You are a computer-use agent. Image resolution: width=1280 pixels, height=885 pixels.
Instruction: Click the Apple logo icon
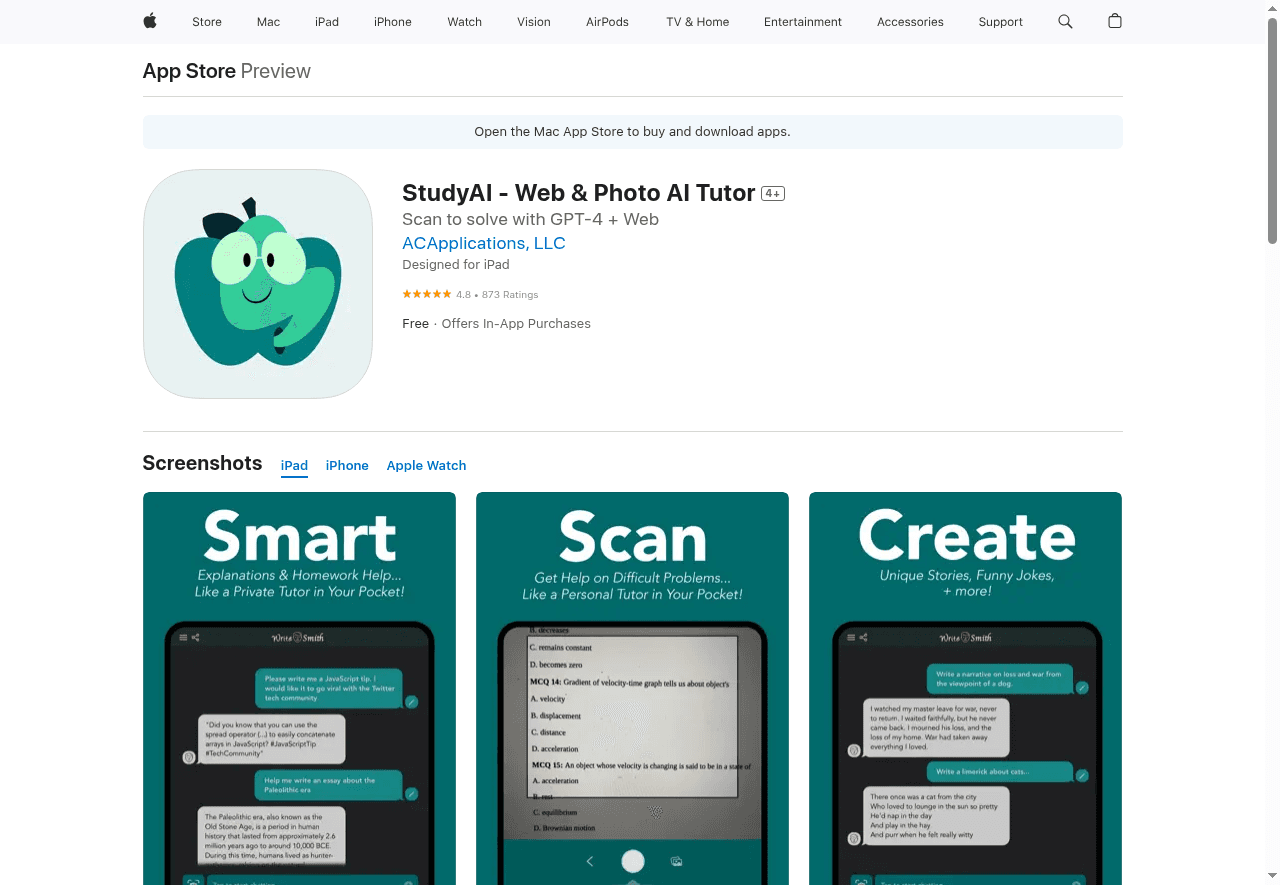(x=150, y=21)
